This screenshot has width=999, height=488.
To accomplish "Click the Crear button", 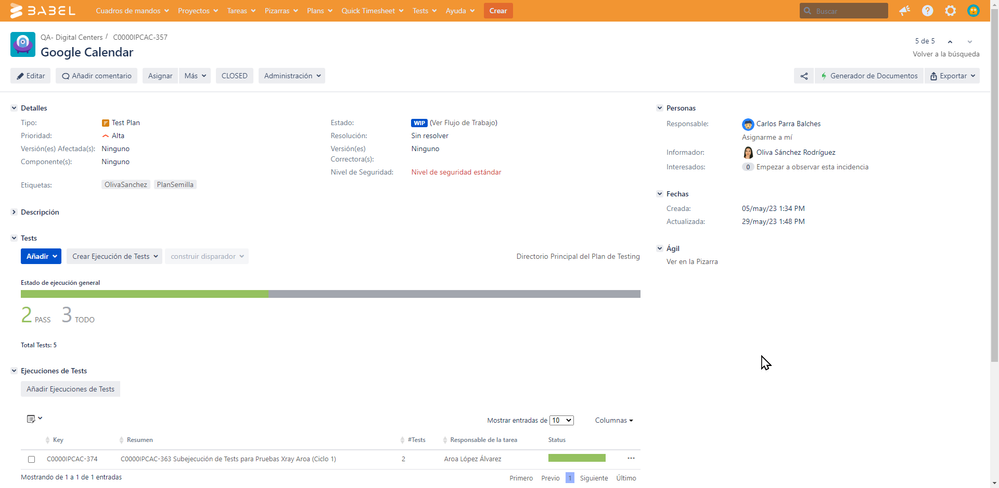I will [498, 11].
